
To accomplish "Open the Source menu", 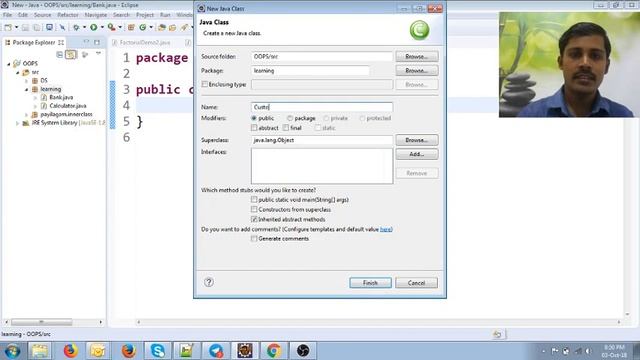I will tap(42, 15).
